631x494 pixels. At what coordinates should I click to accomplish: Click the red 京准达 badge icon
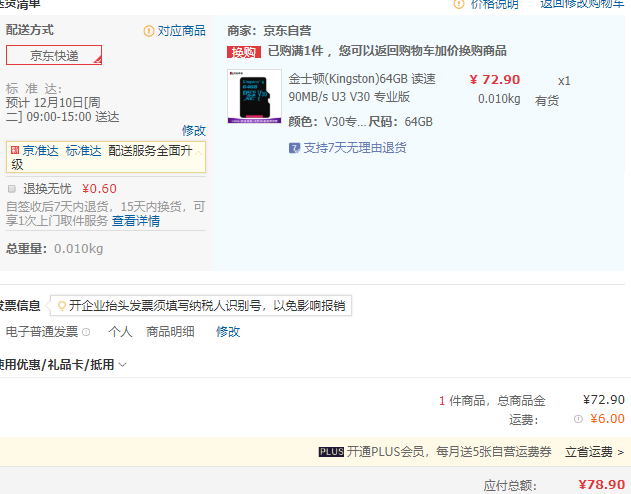coord(15,150)
